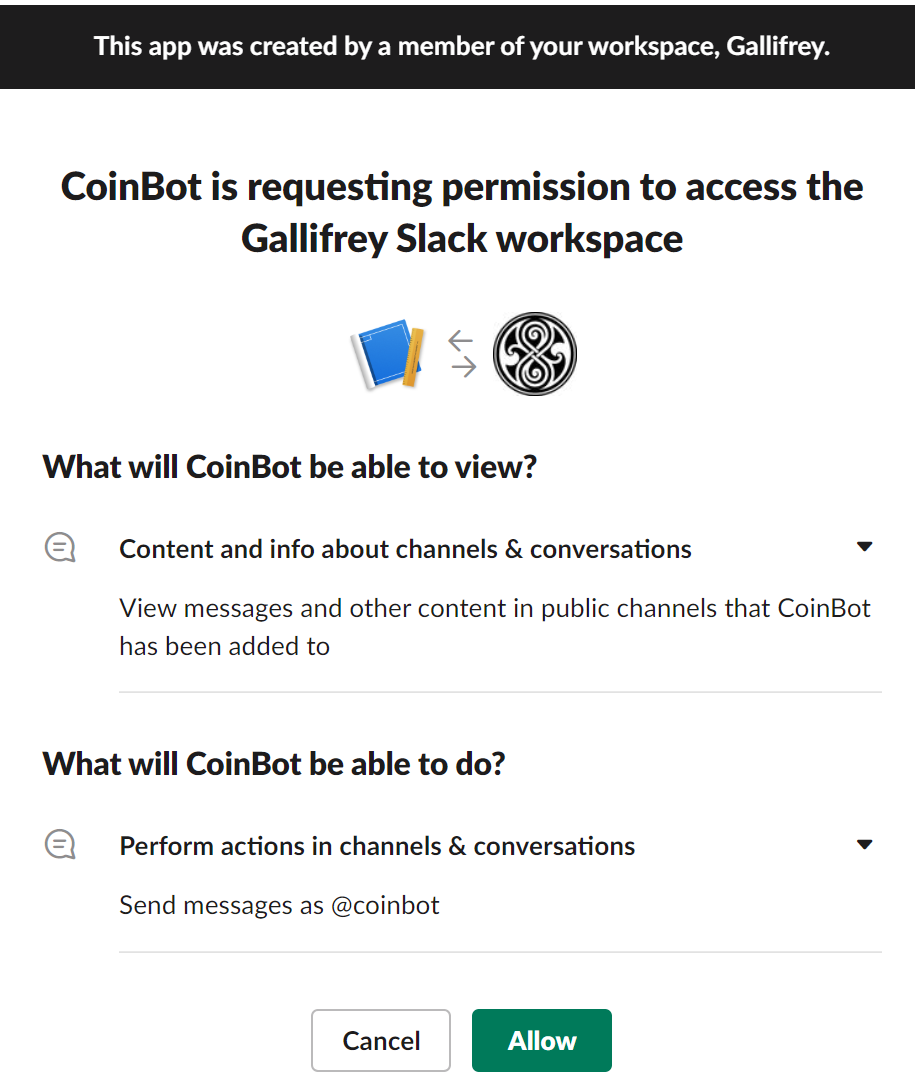This screenshot has width=915, height=1081.
Task: Select the 'What will CoinBot be able to view?' heading
Action: pyautogui.click(x=290, y=467)
